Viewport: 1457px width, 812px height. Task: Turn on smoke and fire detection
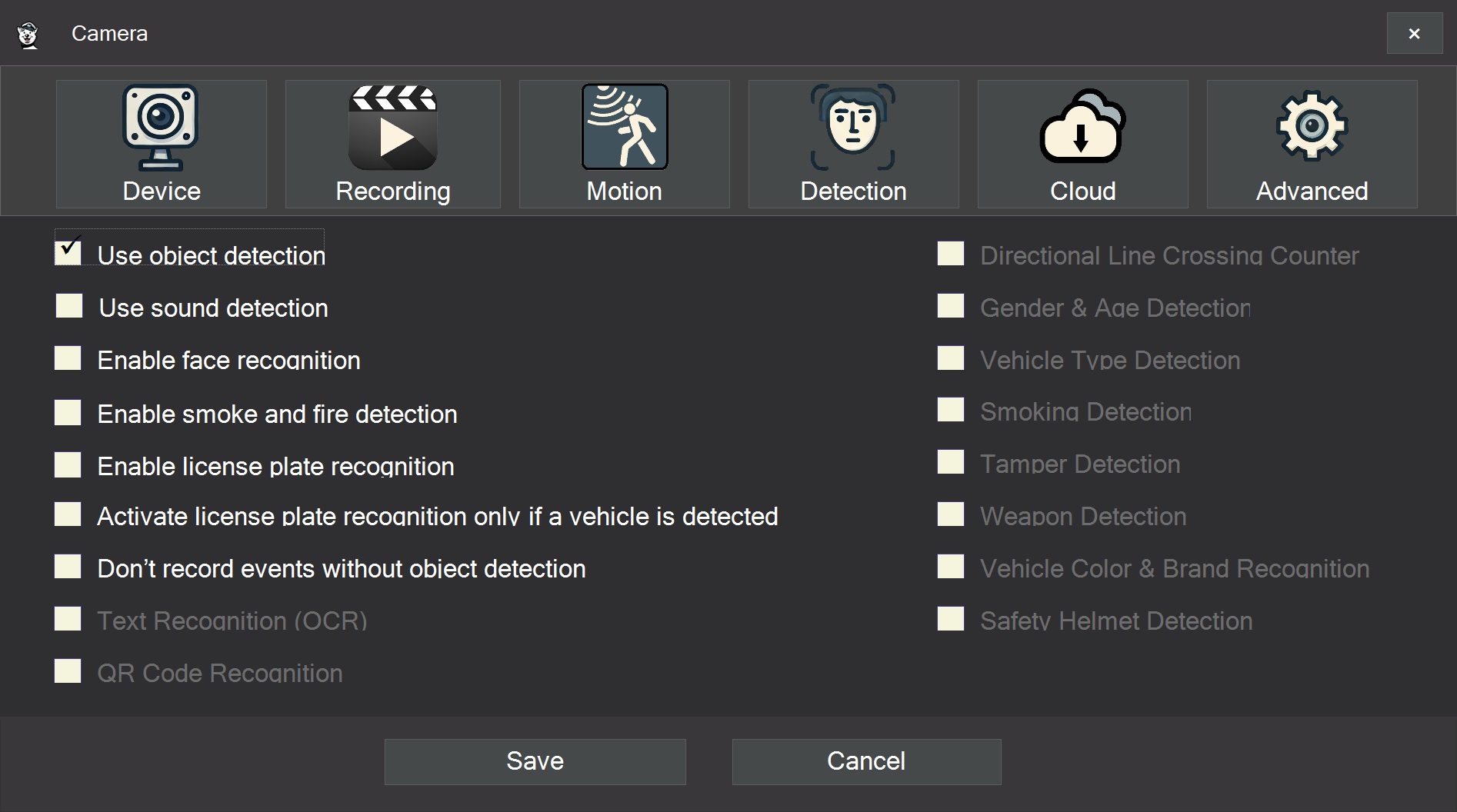tap(68, 412)
